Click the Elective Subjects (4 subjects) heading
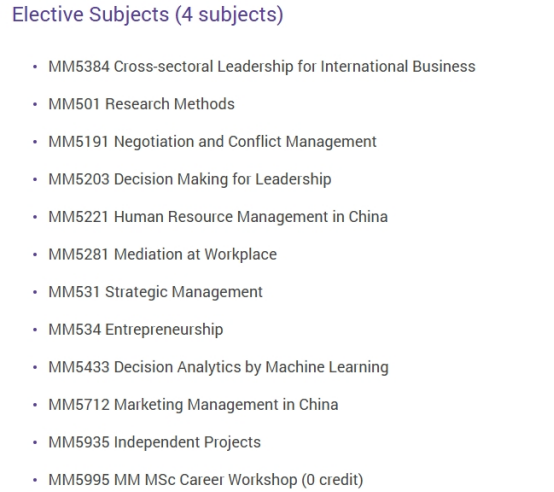 coord(148,15)
